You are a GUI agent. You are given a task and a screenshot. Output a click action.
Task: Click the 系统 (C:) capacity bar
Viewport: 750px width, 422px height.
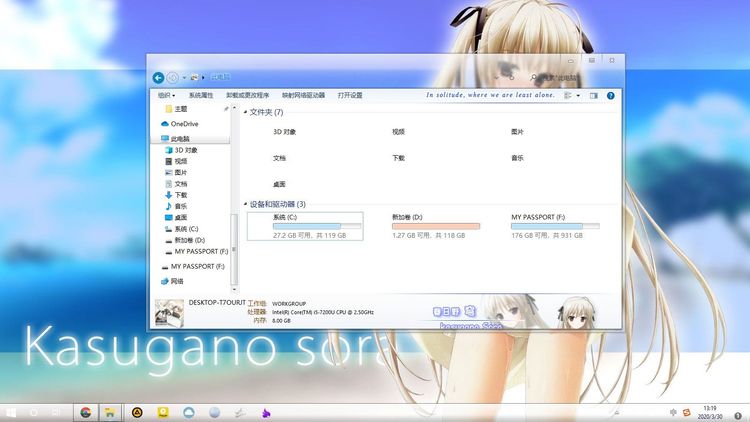(x=317, y=226)
